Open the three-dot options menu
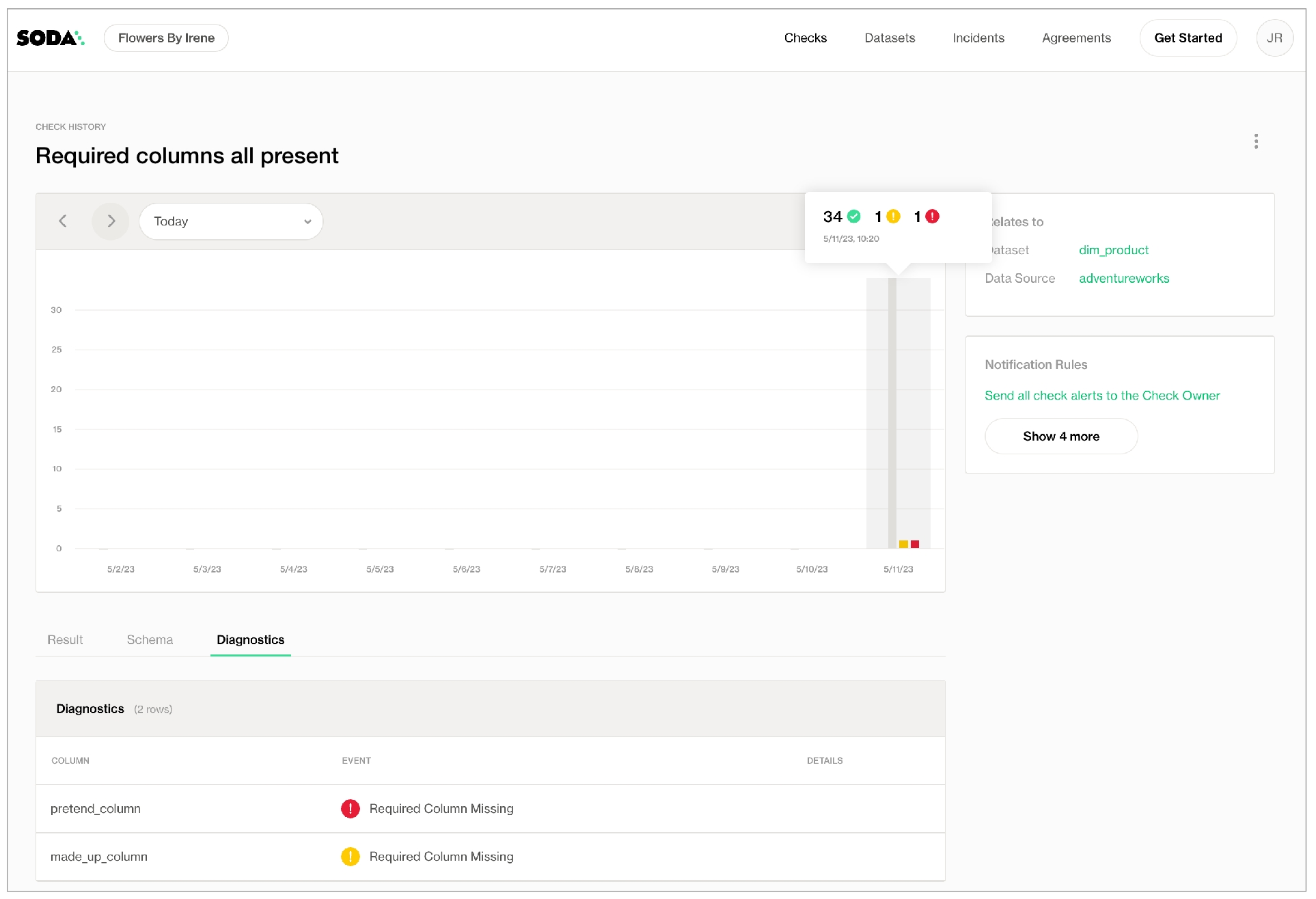The height and width of the screenshot is (899, 1316). pyautogui.click(x=1256, y=141)
